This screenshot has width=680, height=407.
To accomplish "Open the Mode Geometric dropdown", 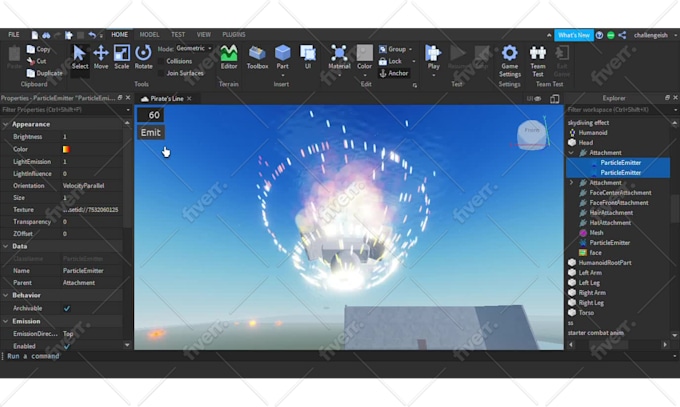I will [x=195, y=49].
